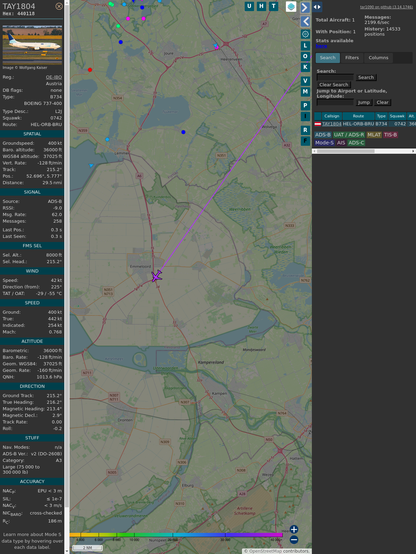This screenshot has width=416, height=554.
Task: Close the TAY1804 aircraft info panel
Action: pos(59,6)
